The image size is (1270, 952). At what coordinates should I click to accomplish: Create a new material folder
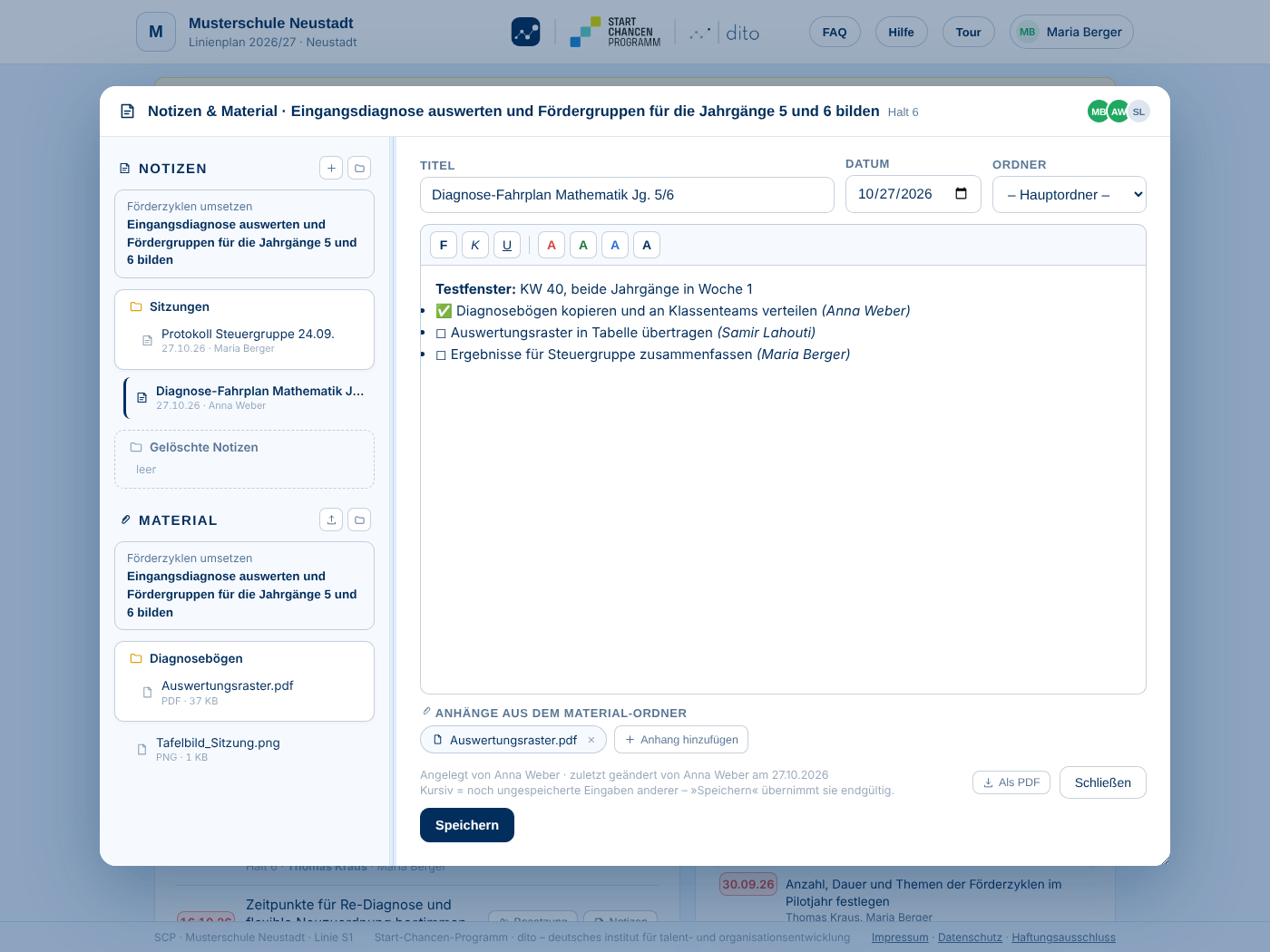(359, 520)
